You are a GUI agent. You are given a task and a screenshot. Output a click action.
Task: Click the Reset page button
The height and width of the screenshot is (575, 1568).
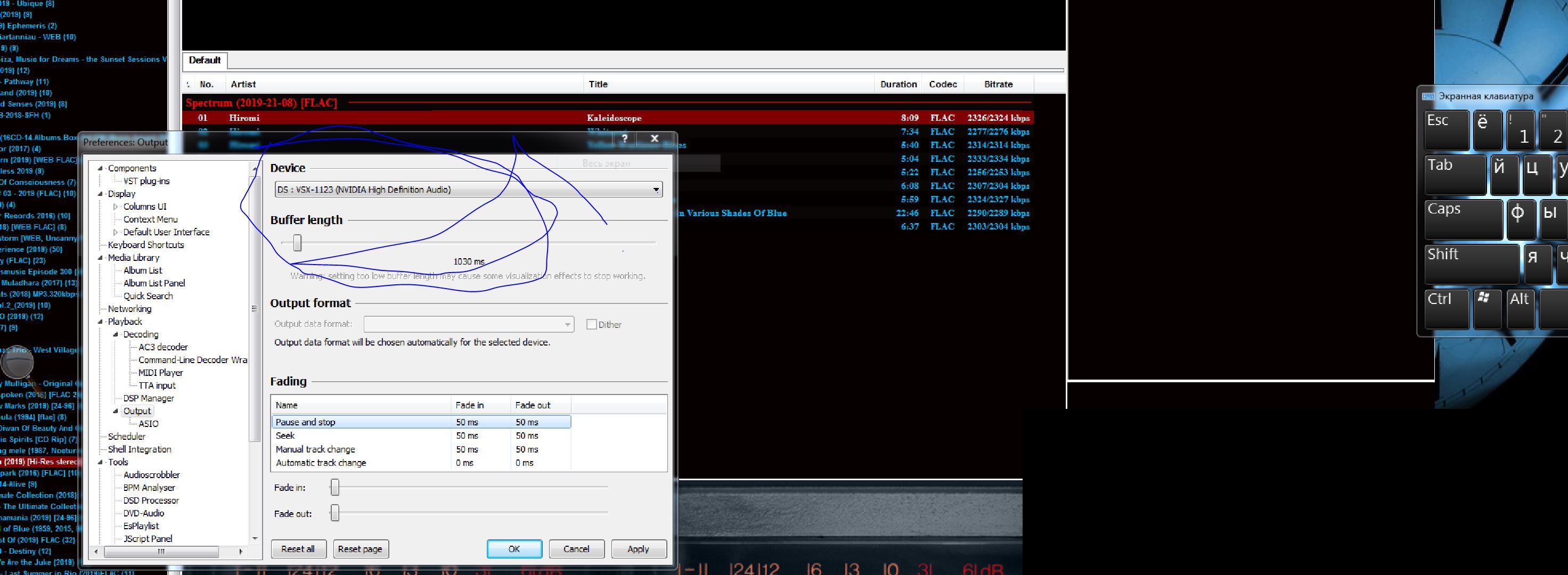(x=360, y=549)
